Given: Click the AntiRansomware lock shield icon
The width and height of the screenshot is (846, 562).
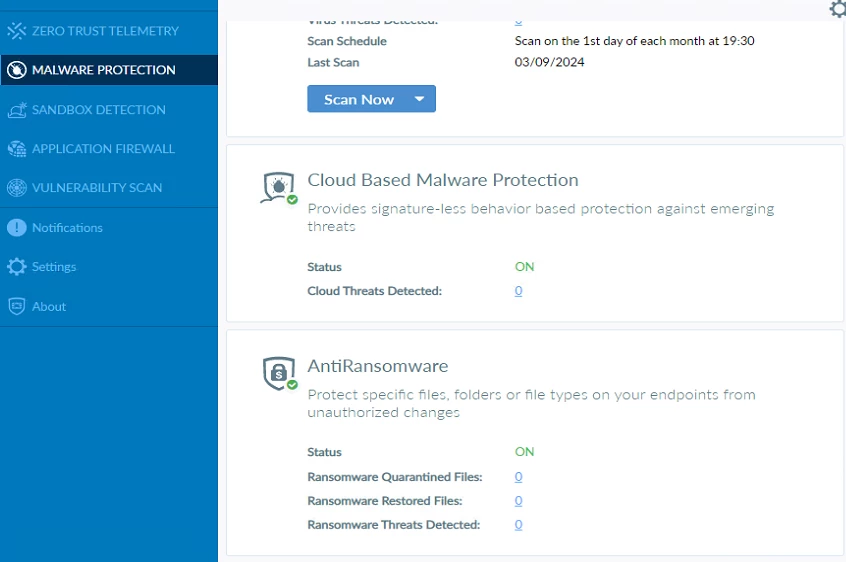Looking at the screenshot, I should point(279,373).
